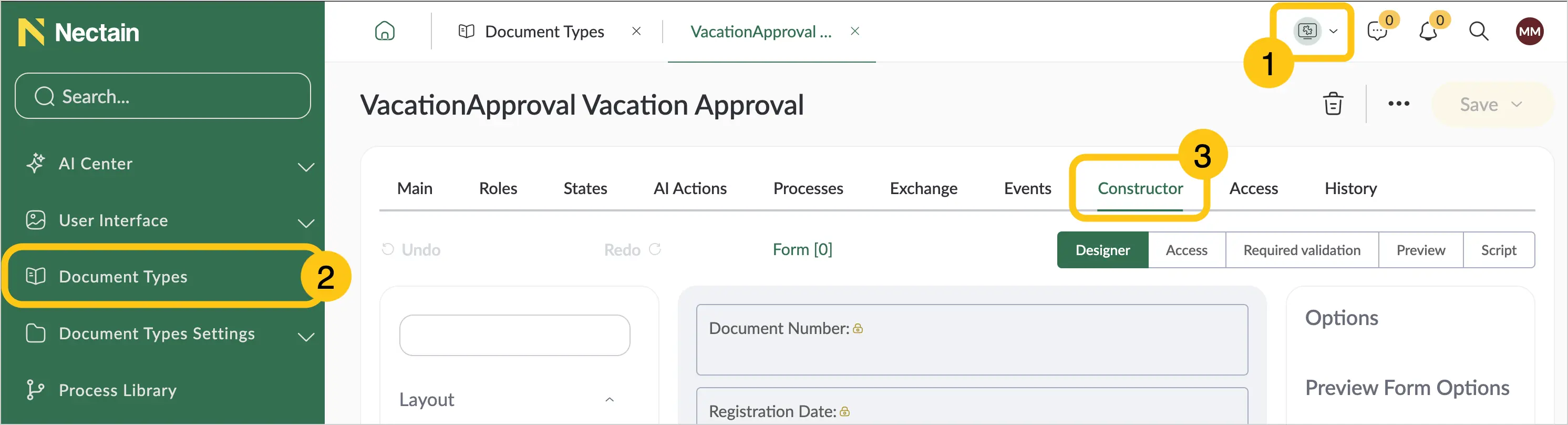
Task: Open the chat messages icon
Action: tap(1377, 31)
